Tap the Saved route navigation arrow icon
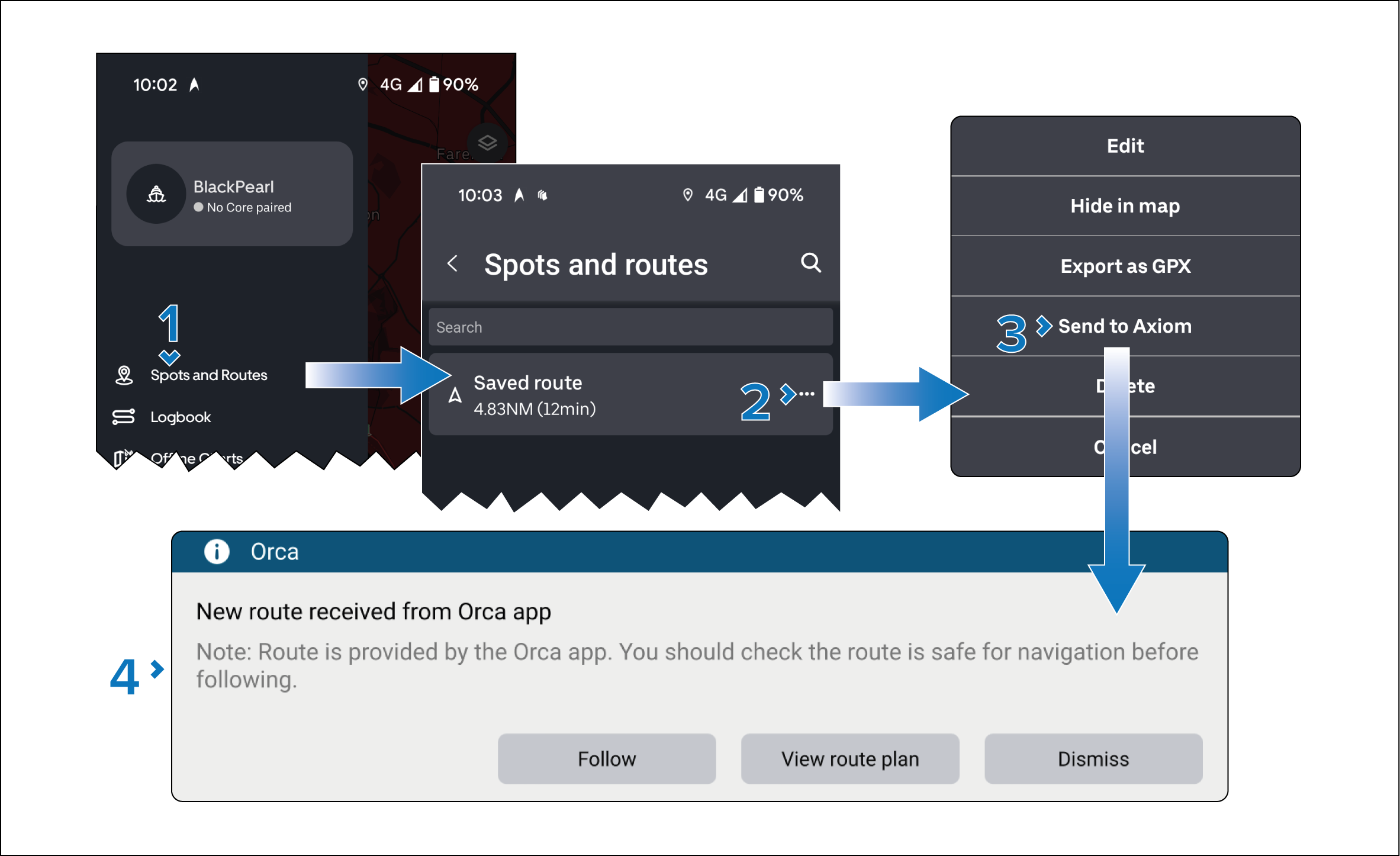 click(455, 395)
